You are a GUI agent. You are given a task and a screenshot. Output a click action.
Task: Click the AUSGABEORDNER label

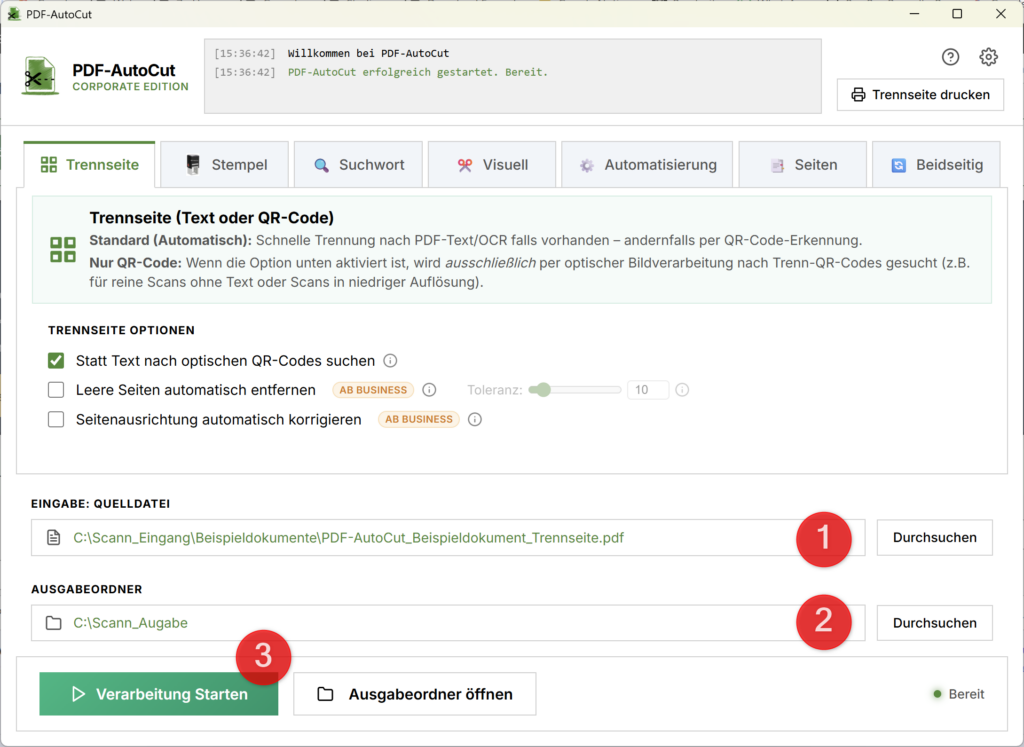(87, 590)
